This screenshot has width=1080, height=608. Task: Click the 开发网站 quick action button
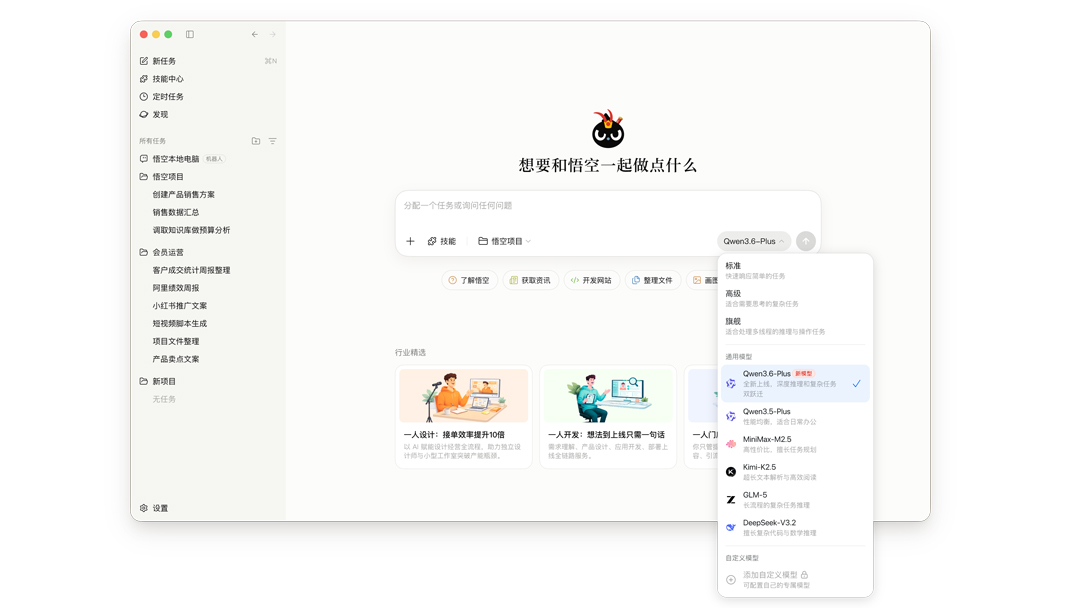coord(591,281)
